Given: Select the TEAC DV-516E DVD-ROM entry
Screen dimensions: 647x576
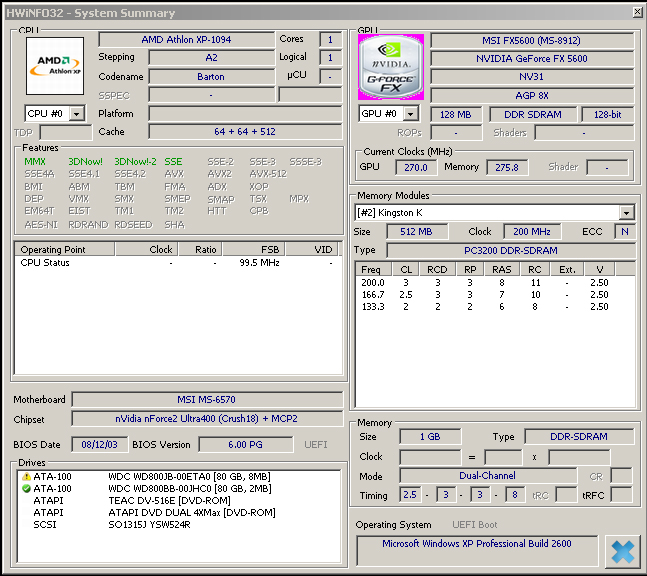Looking at the screenshot, I should 179,500.
